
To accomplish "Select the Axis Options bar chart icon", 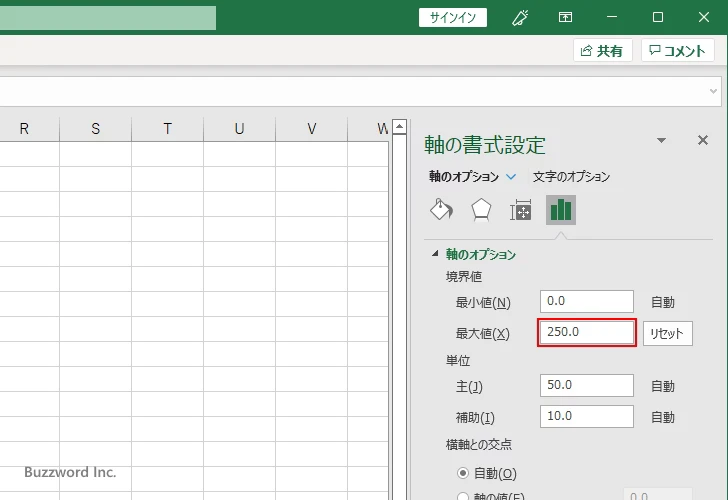I will (560, 209).
